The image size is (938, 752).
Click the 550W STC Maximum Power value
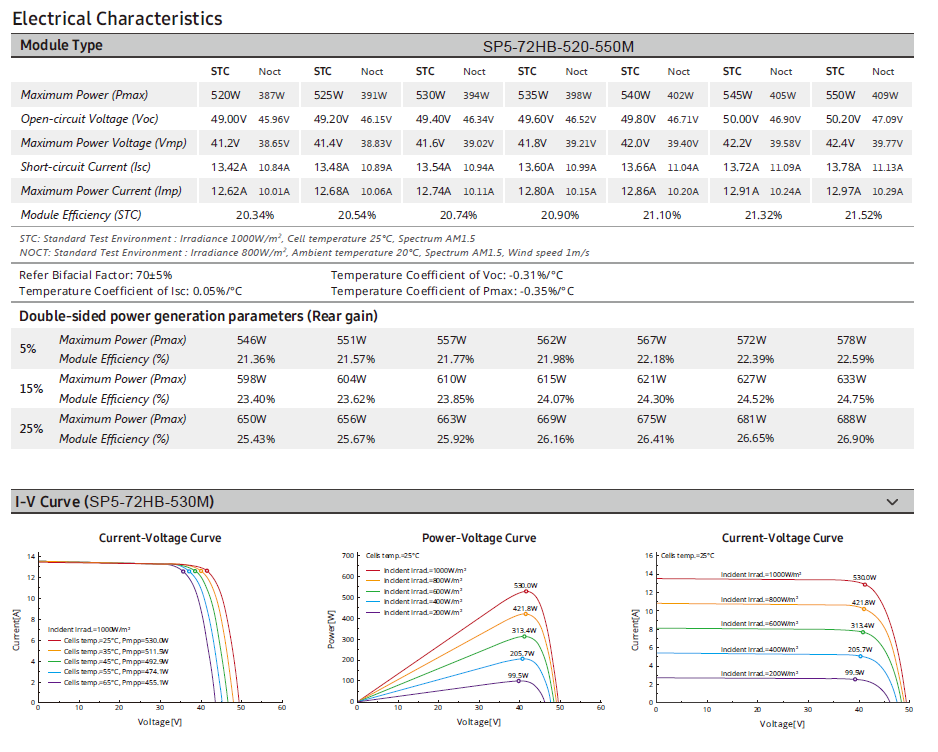click(x=840, y=95)
